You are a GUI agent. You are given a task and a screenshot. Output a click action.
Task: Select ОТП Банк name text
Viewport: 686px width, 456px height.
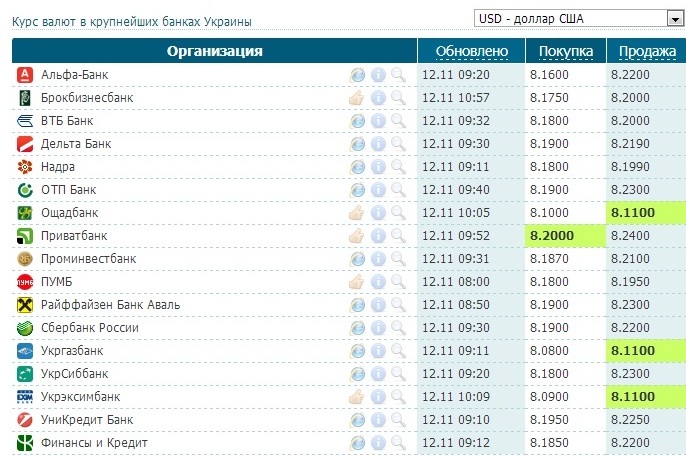coord(68,189)
